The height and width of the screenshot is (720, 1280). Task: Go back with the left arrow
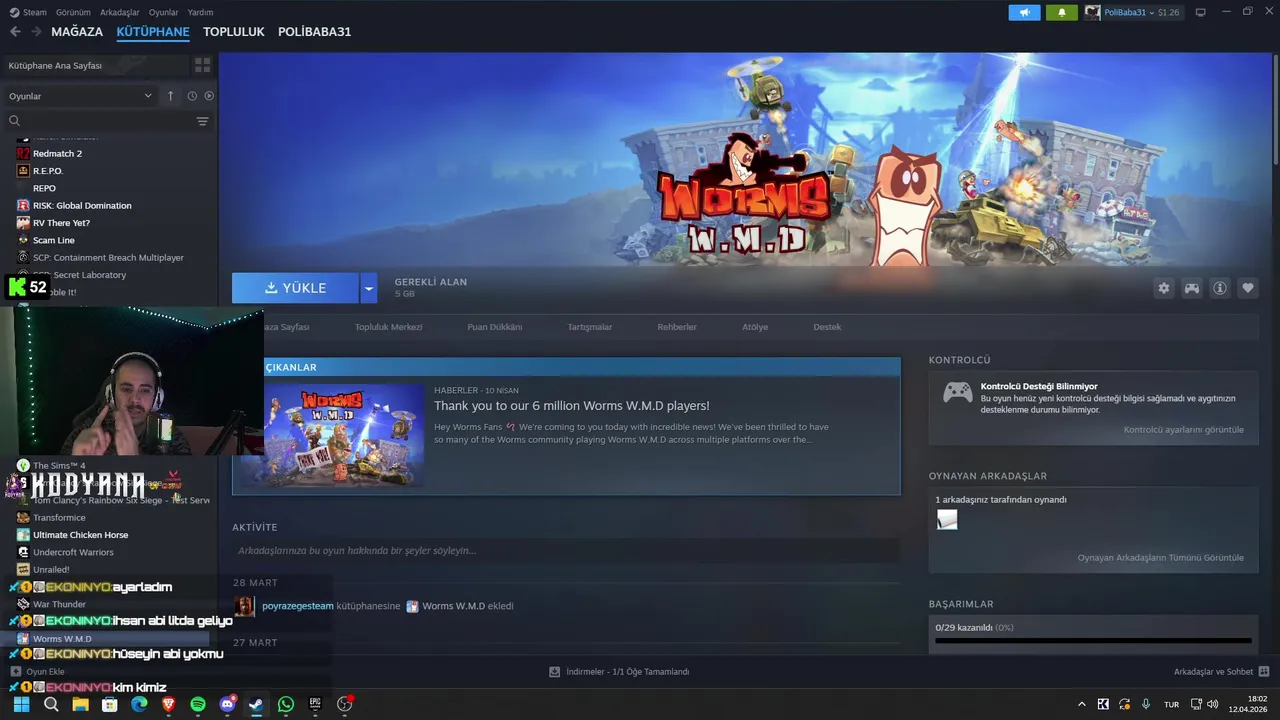[x=15, y=32]
